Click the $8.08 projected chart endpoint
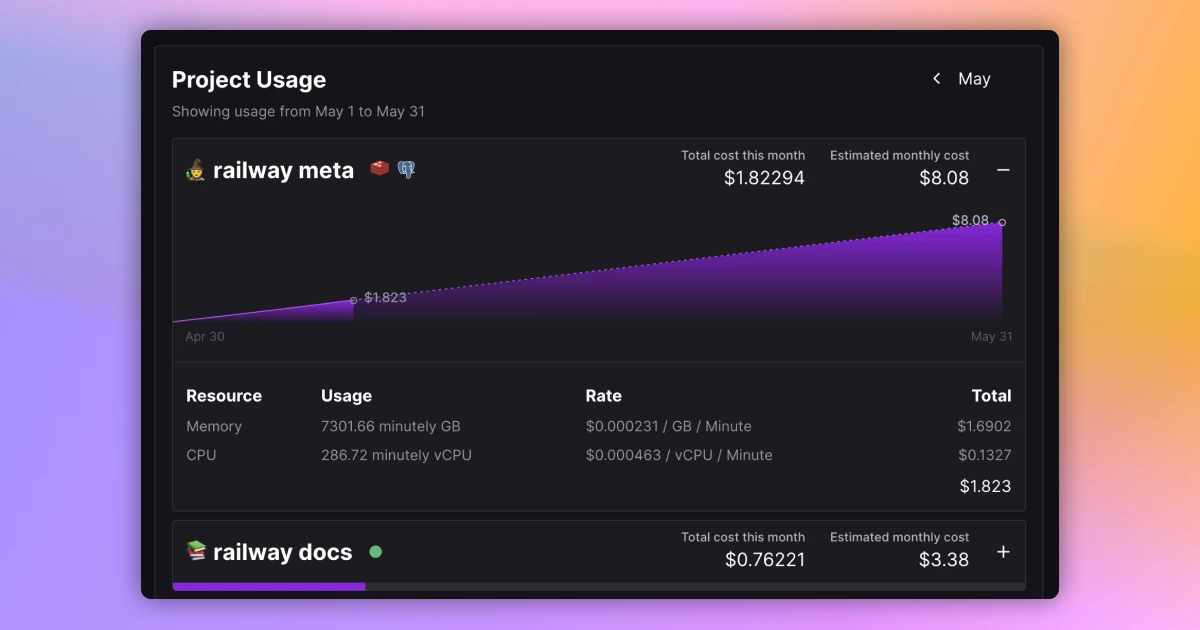This screenshot has height=630, width=1200. coord(1002,222)
